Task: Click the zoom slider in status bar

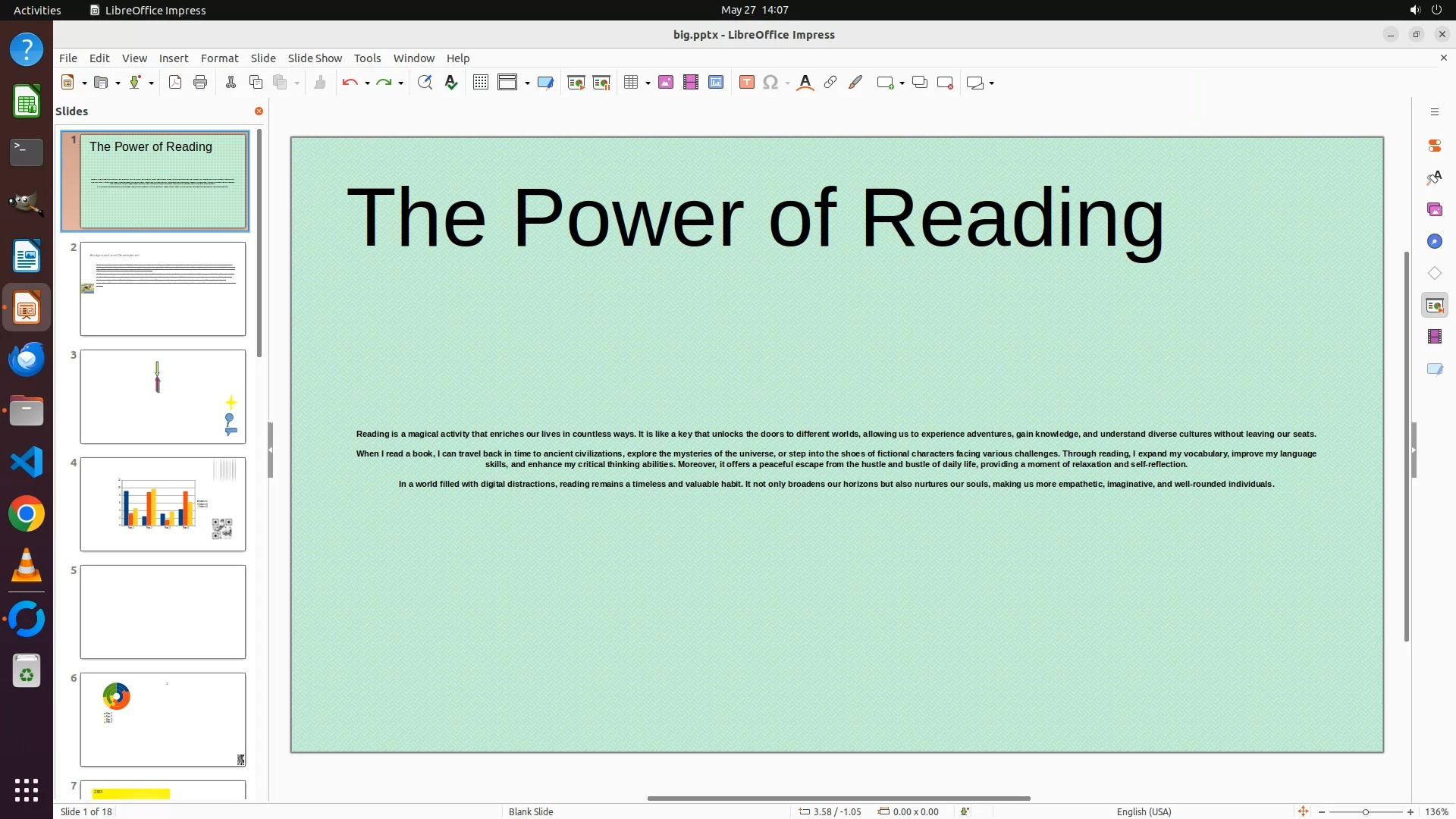Action: (x=1365, y=811)
